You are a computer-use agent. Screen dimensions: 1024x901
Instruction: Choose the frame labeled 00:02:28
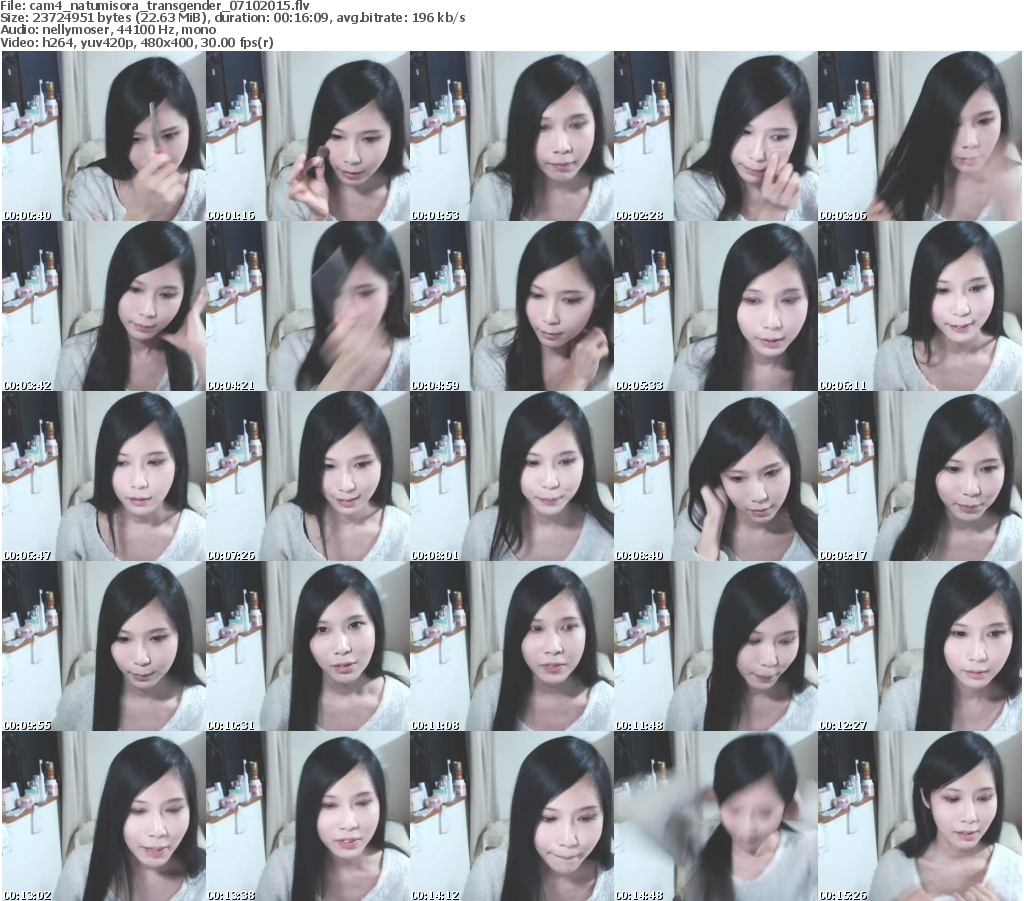click(x=716, y=136)
